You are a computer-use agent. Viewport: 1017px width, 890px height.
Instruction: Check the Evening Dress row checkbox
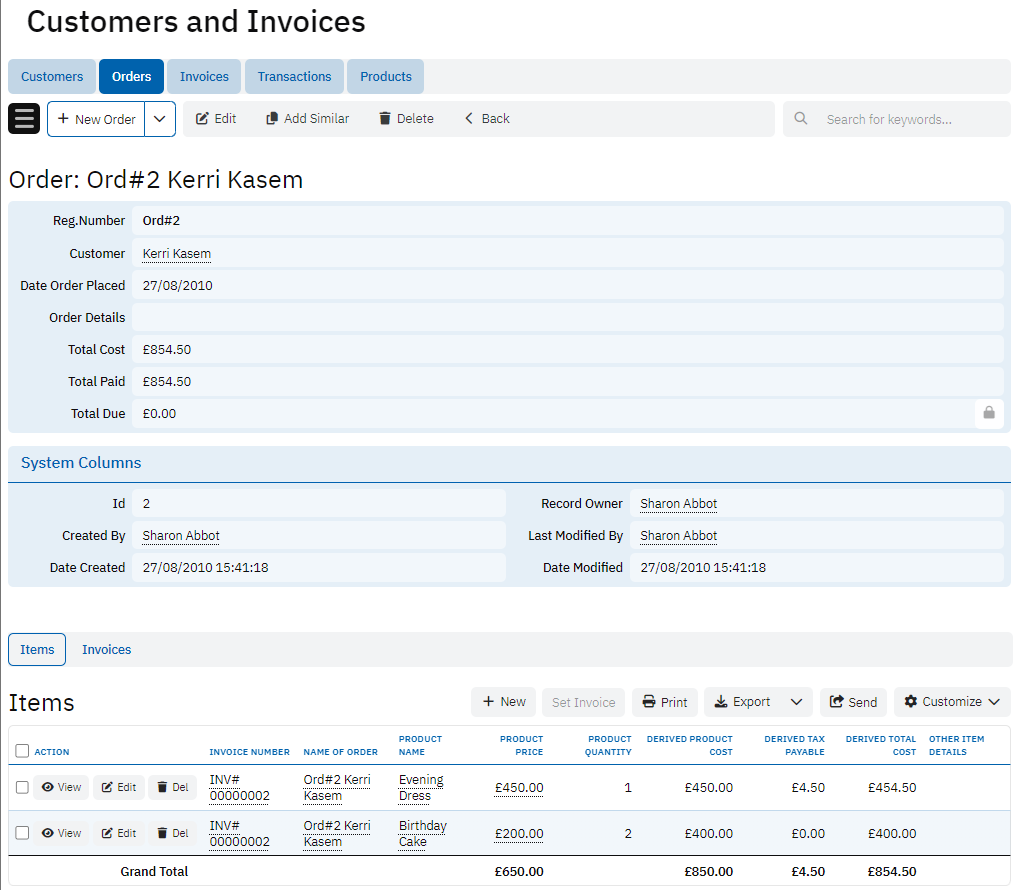click(x=22, y=788)
